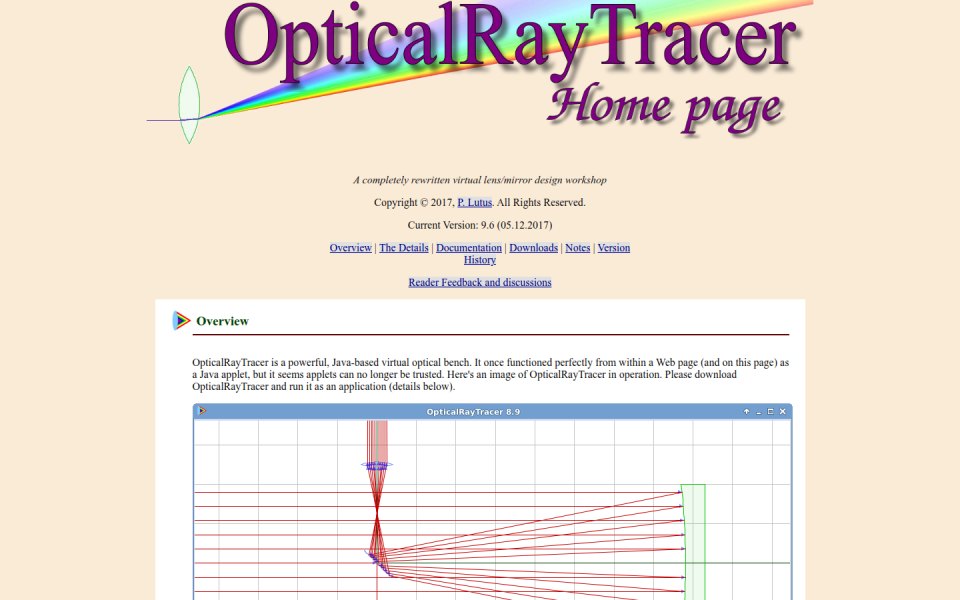Open Reader Feedback and discussions link
The height and width of the screenshot is (600, 960).
[x=480, y=282]
